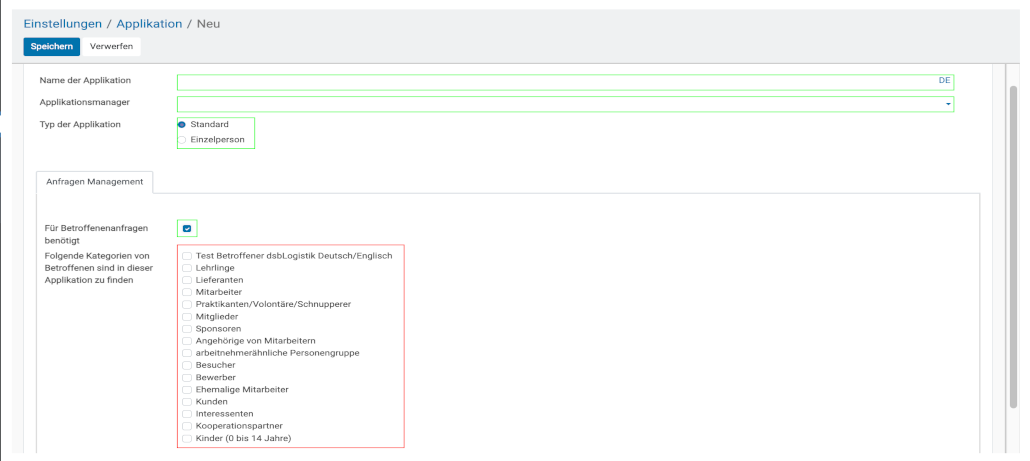Select Kinder (0 bis 14 Jahre) checkbox
The width and height of the screenshot is (1030, 461).
(187, 438)
